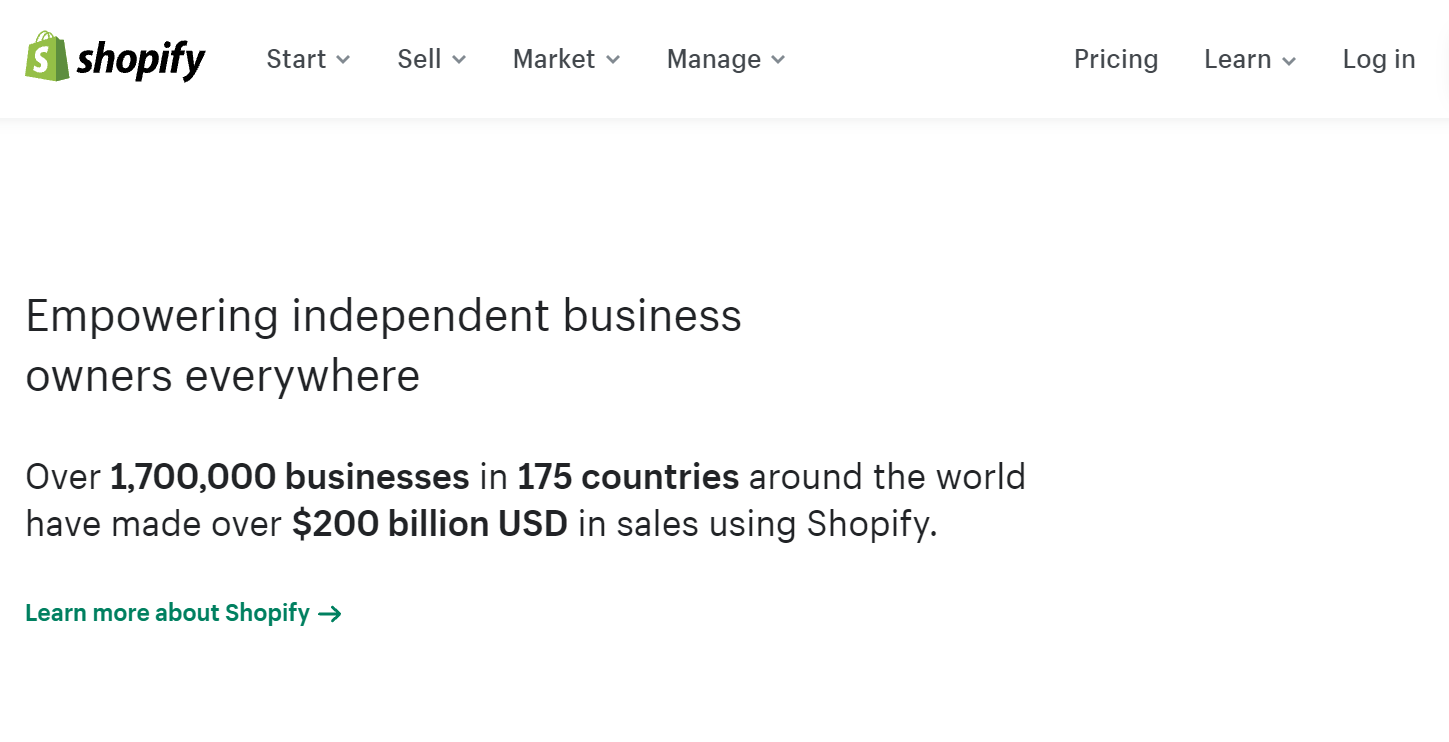Follow the Learn more about Shopify link
The width and height of the screenshot is (1449, 742).
tap(168, 613)
